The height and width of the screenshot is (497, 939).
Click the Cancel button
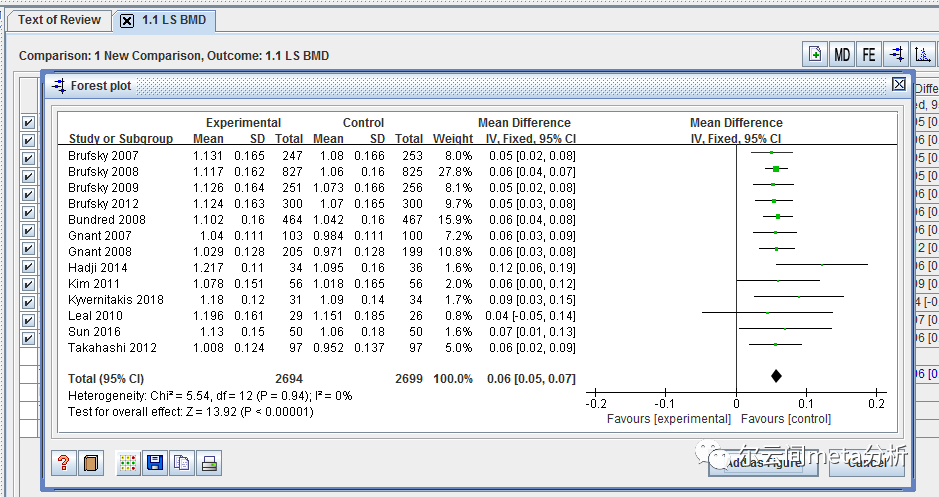tap(867, 462)
